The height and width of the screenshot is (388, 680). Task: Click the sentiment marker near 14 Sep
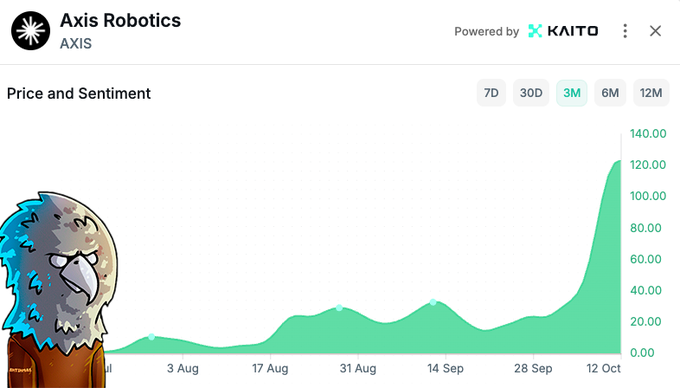click(433, 302)
